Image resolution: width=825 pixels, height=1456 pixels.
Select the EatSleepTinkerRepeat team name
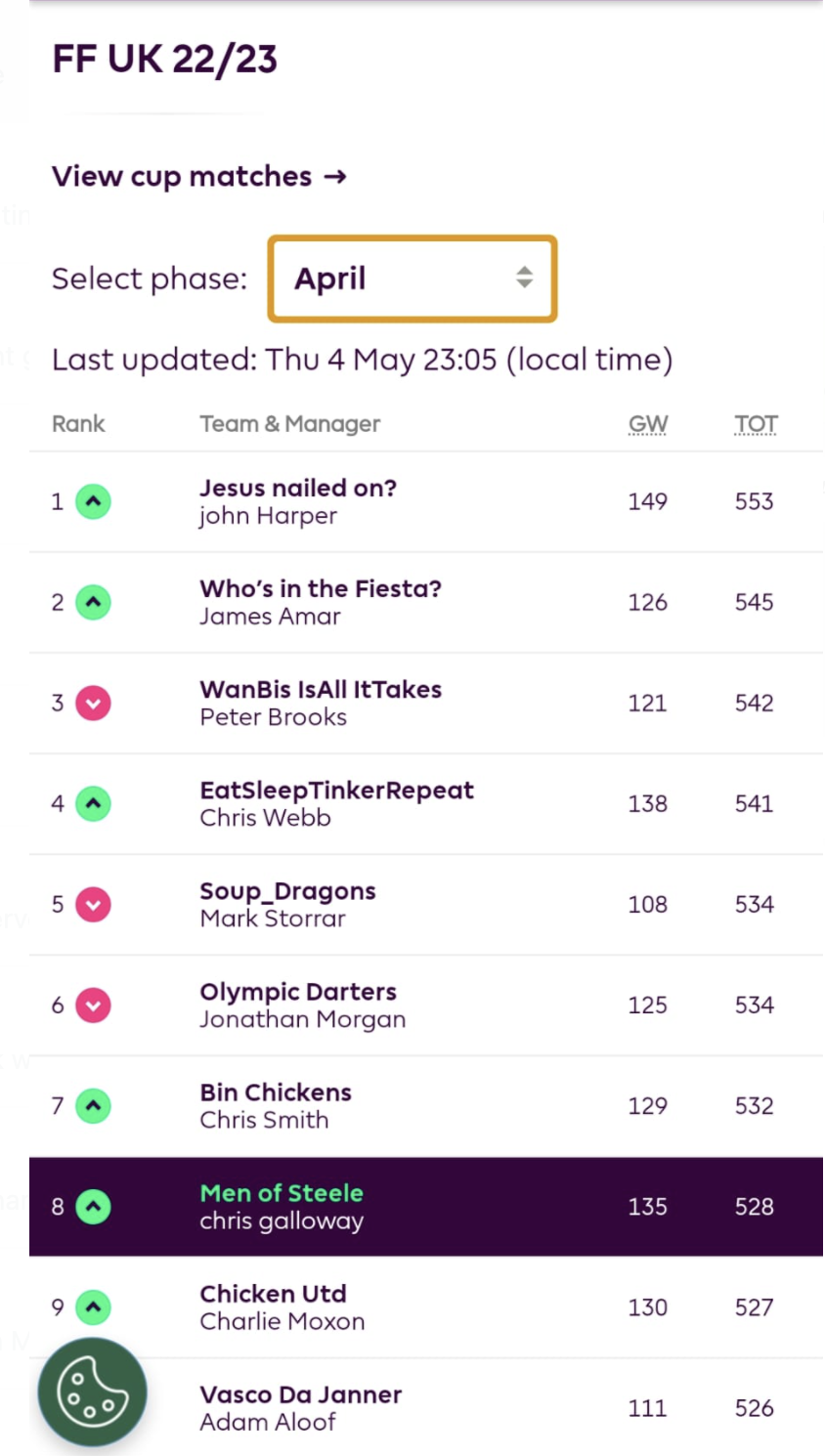[336, 790]
